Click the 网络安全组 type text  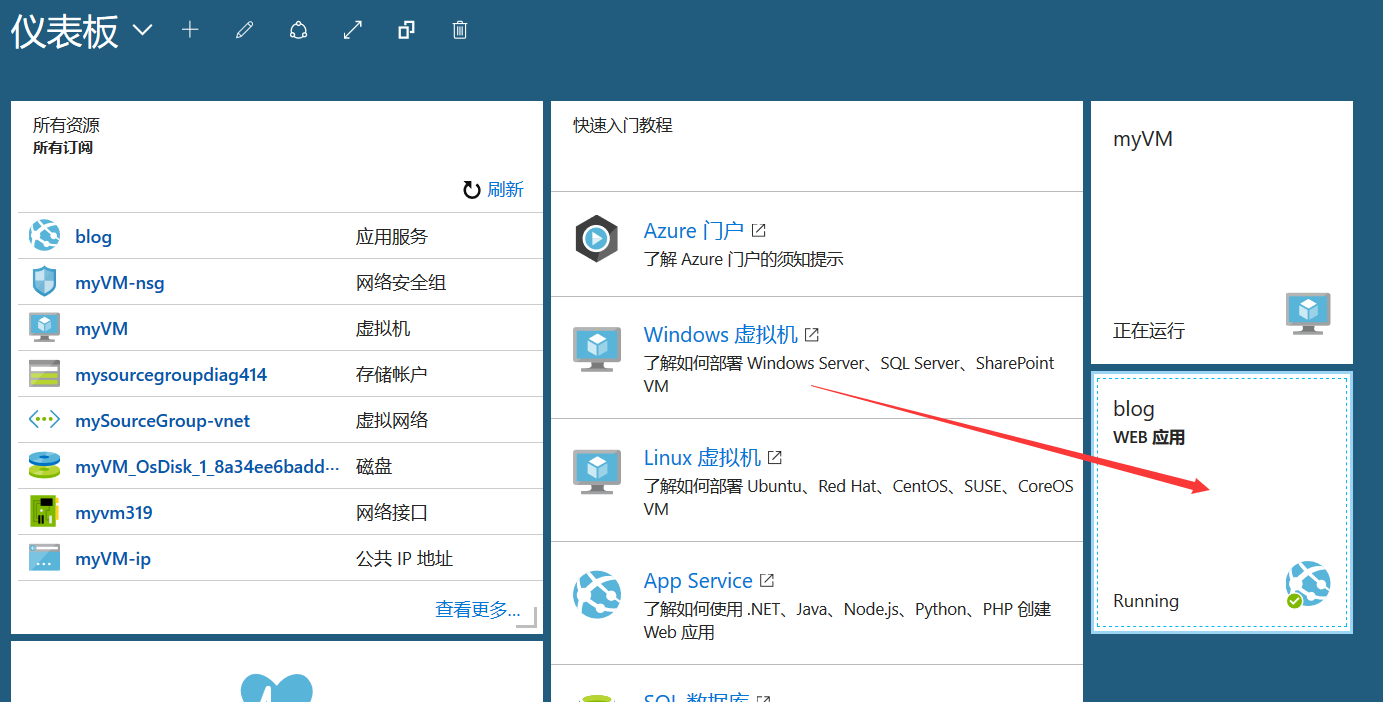tap(401, 283)
